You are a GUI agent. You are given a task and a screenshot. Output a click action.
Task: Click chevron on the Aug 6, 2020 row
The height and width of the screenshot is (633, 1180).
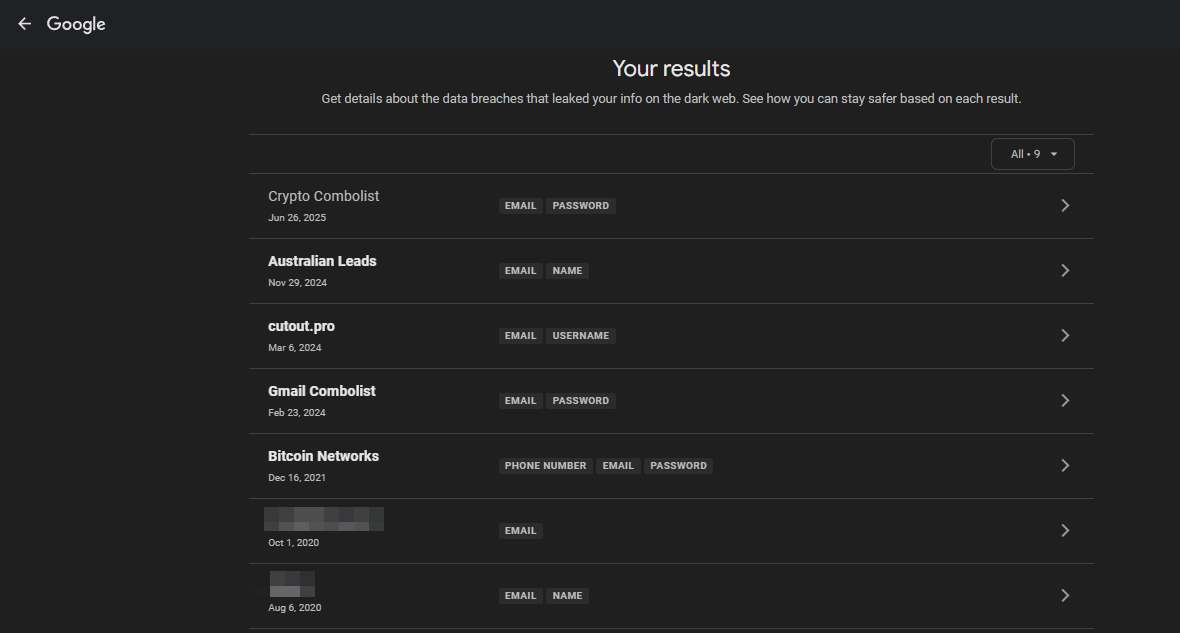(x=1065, y=596)
